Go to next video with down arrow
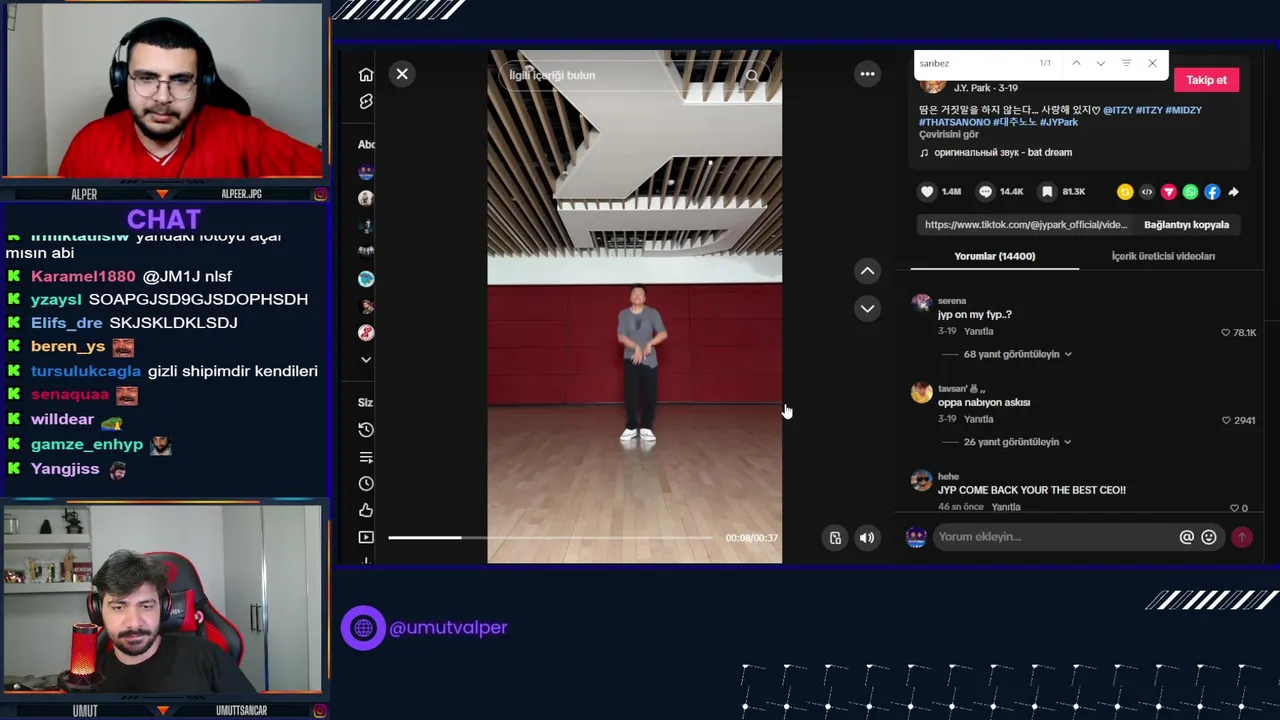This screenshot has height=720, width=1280. click(x=867, y=308)
